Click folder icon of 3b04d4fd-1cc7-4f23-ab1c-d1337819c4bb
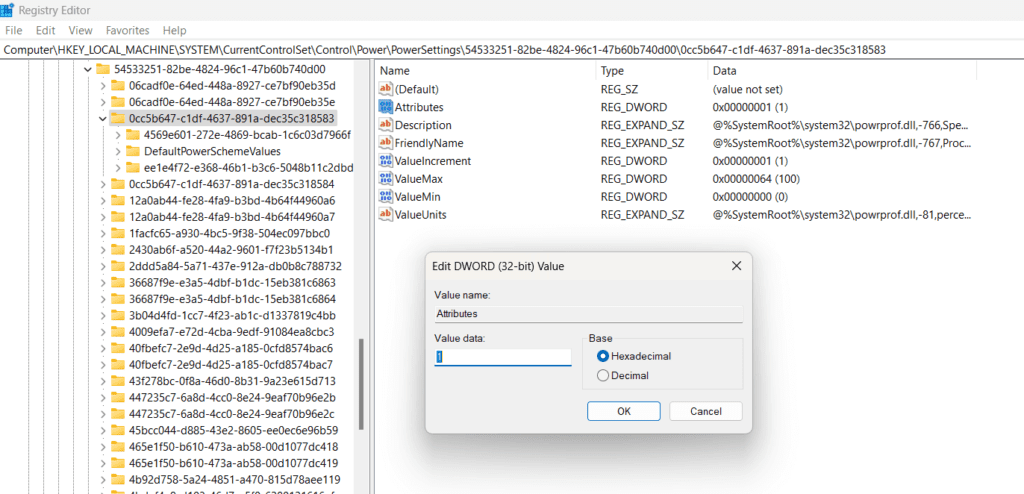 (118, 316)
